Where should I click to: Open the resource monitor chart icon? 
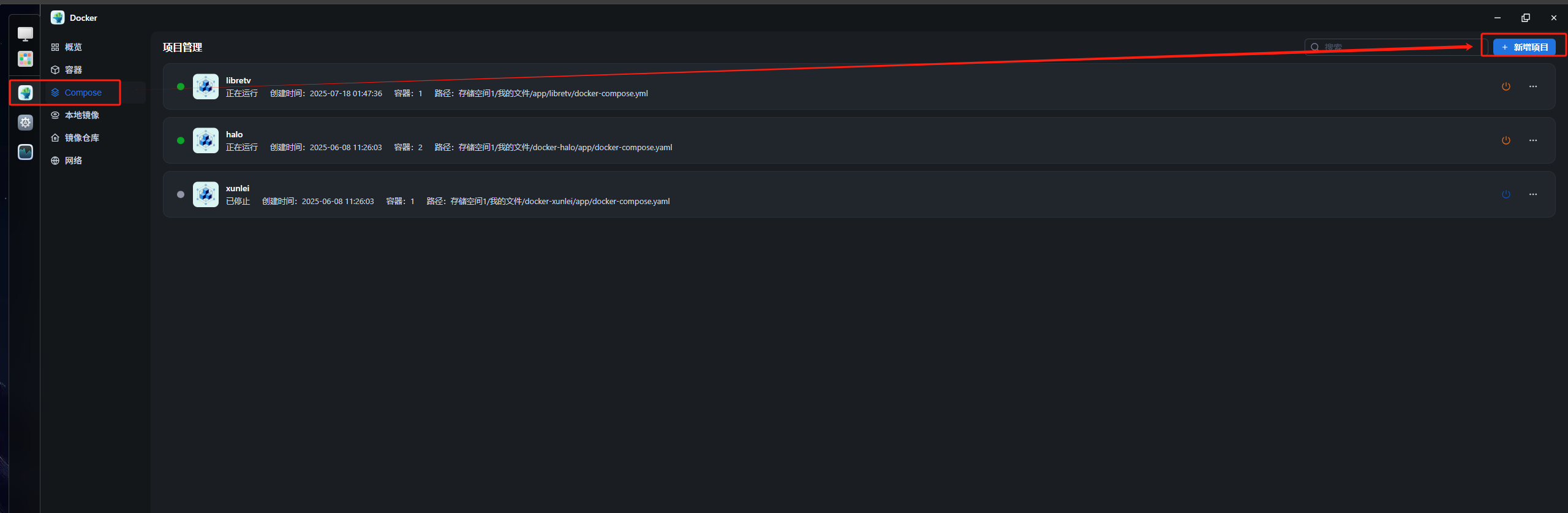point(25,152)
